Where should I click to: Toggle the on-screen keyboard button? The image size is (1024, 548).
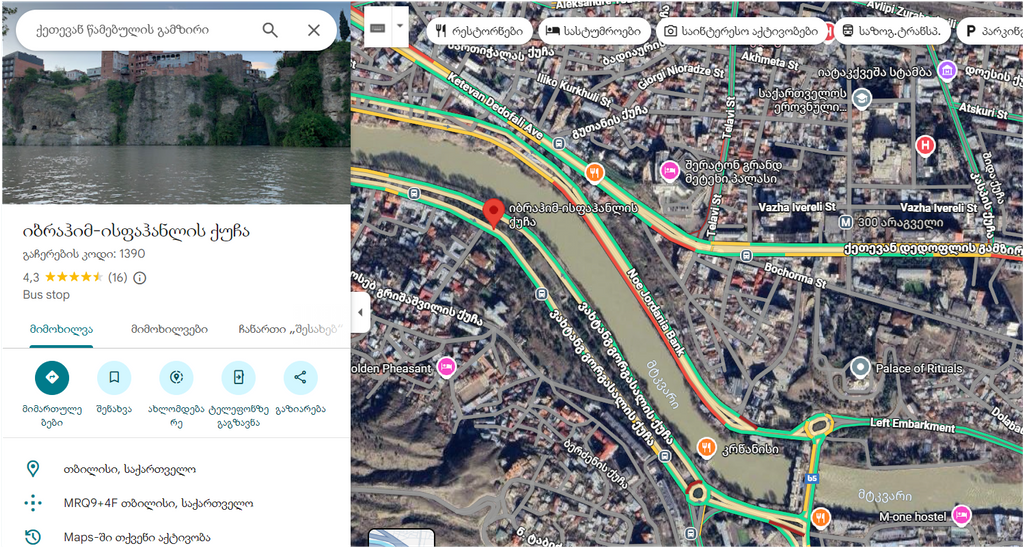pos(378,29)
